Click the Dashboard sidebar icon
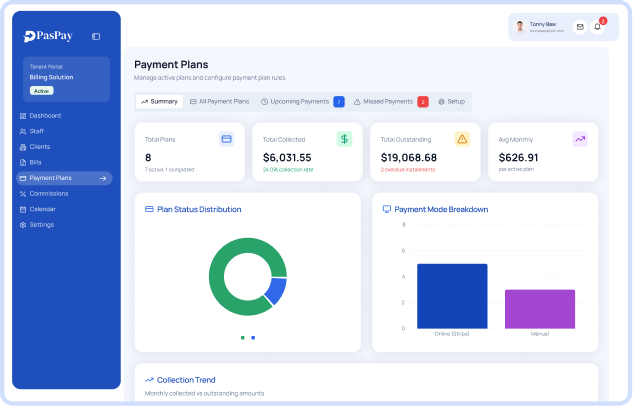Viewport: 633px width, 406px height. pos(23,116)
